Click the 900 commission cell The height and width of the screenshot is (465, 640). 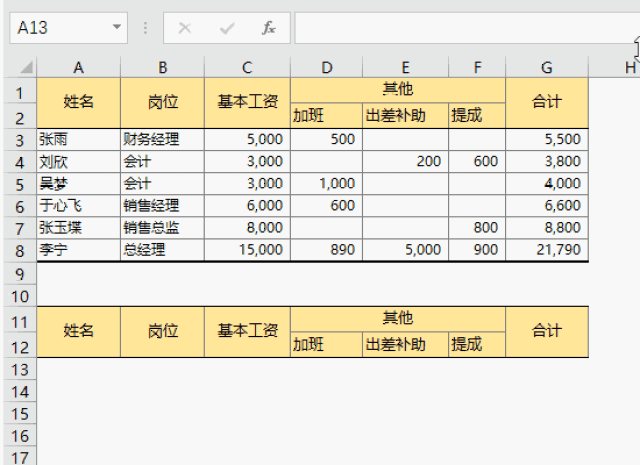(x=477, y=250)
